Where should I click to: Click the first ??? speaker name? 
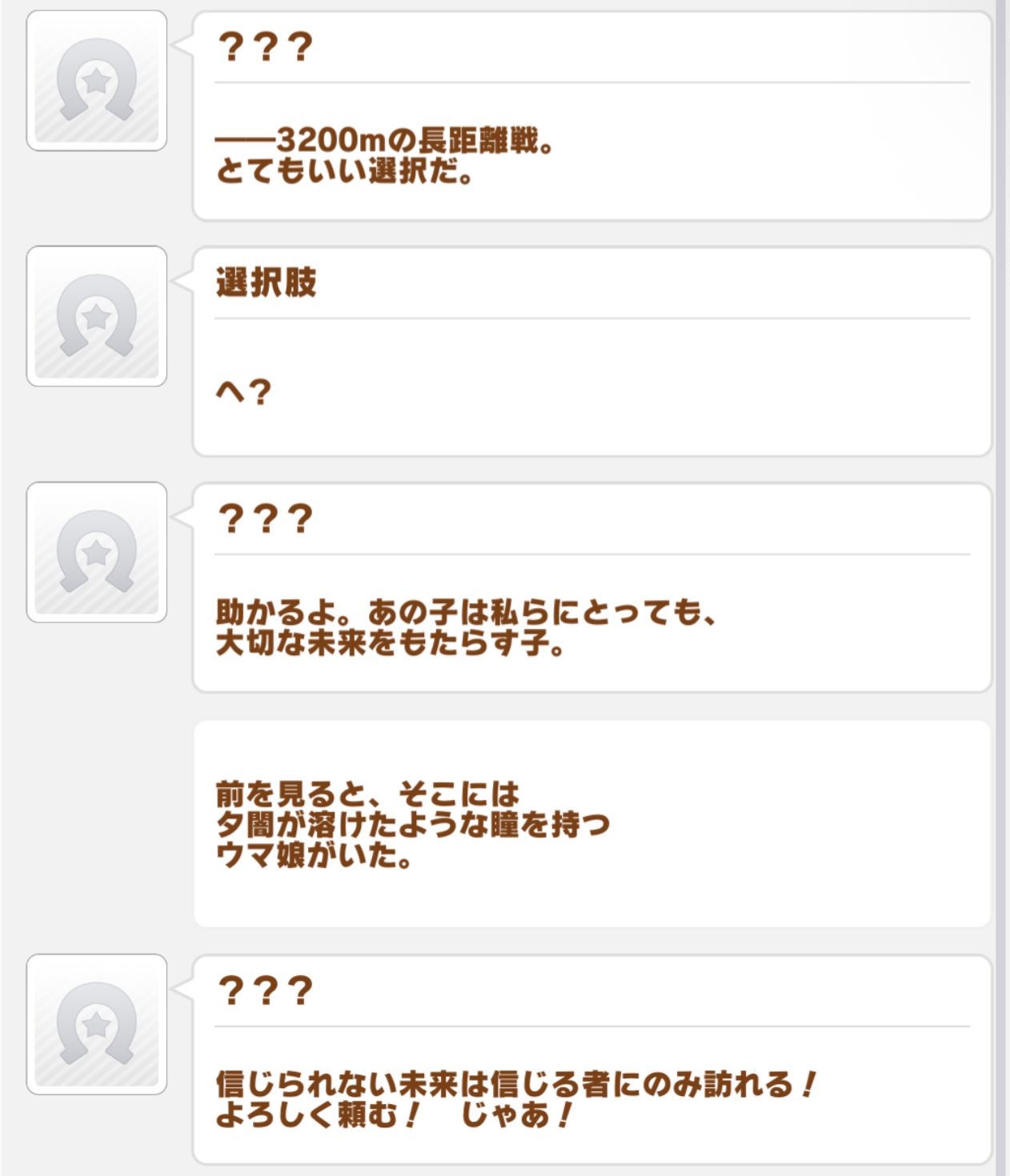click(x=265, y=47)
